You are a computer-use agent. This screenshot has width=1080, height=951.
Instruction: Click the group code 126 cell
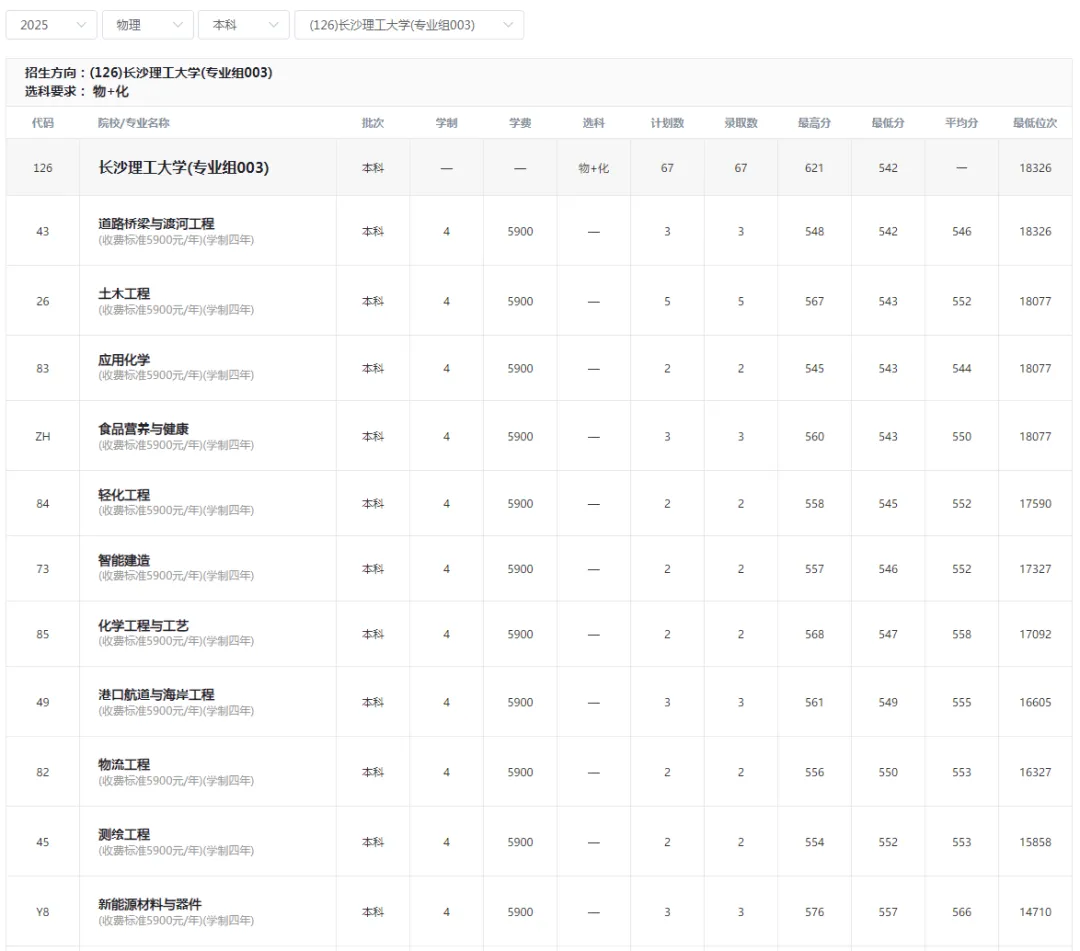click(43, 168)
